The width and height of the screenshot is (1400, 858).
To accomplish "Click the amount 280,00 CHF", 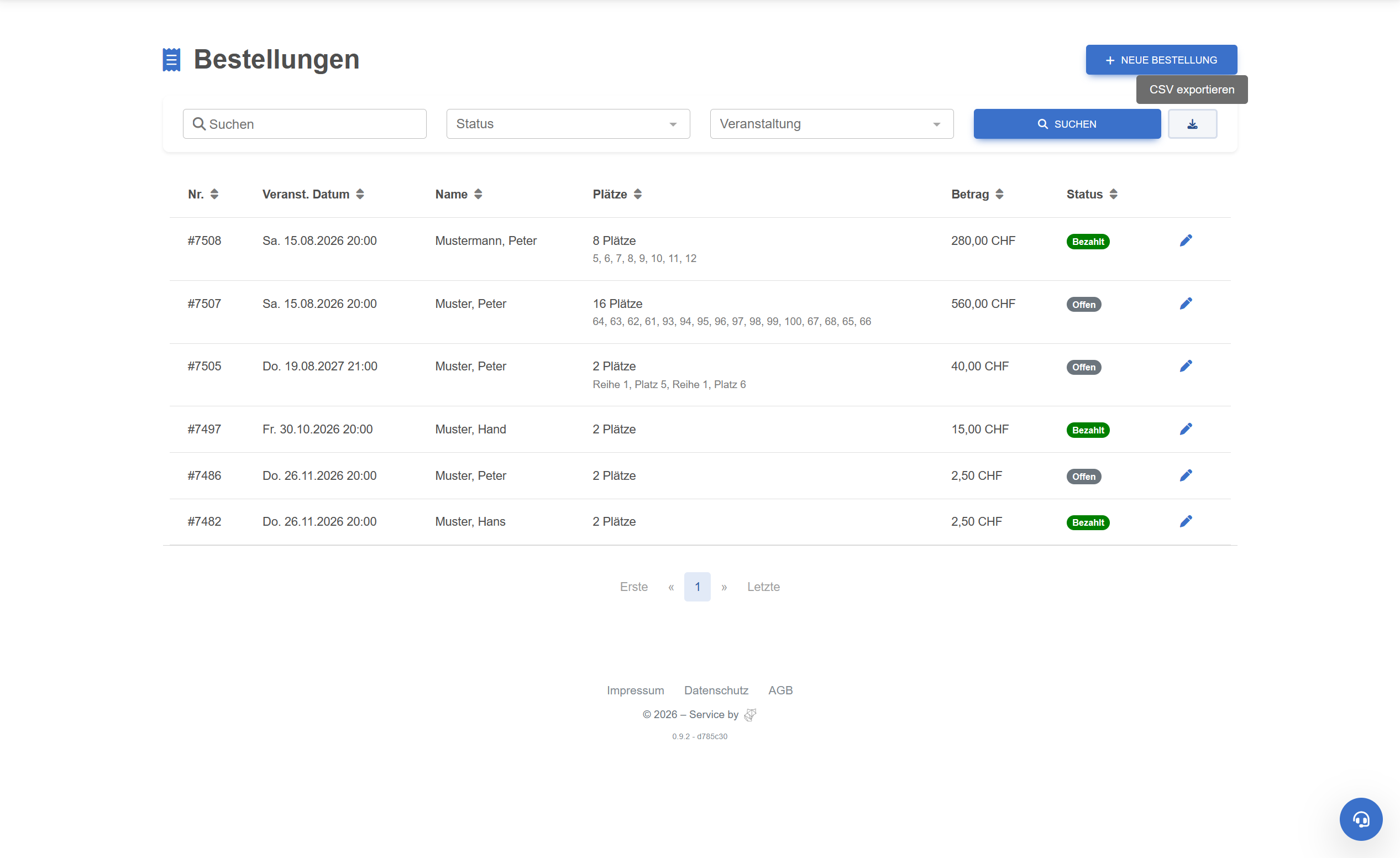I will [x=983, y=241].
